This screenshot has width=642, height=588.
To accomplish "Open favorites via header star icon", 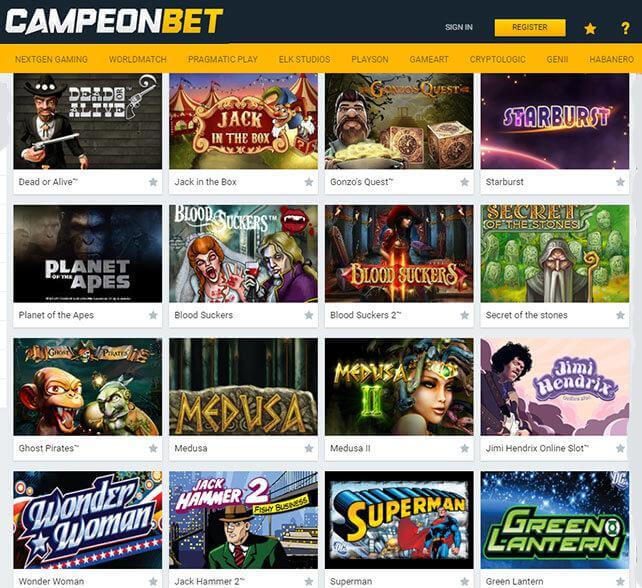I will click(x=590, y=28).
